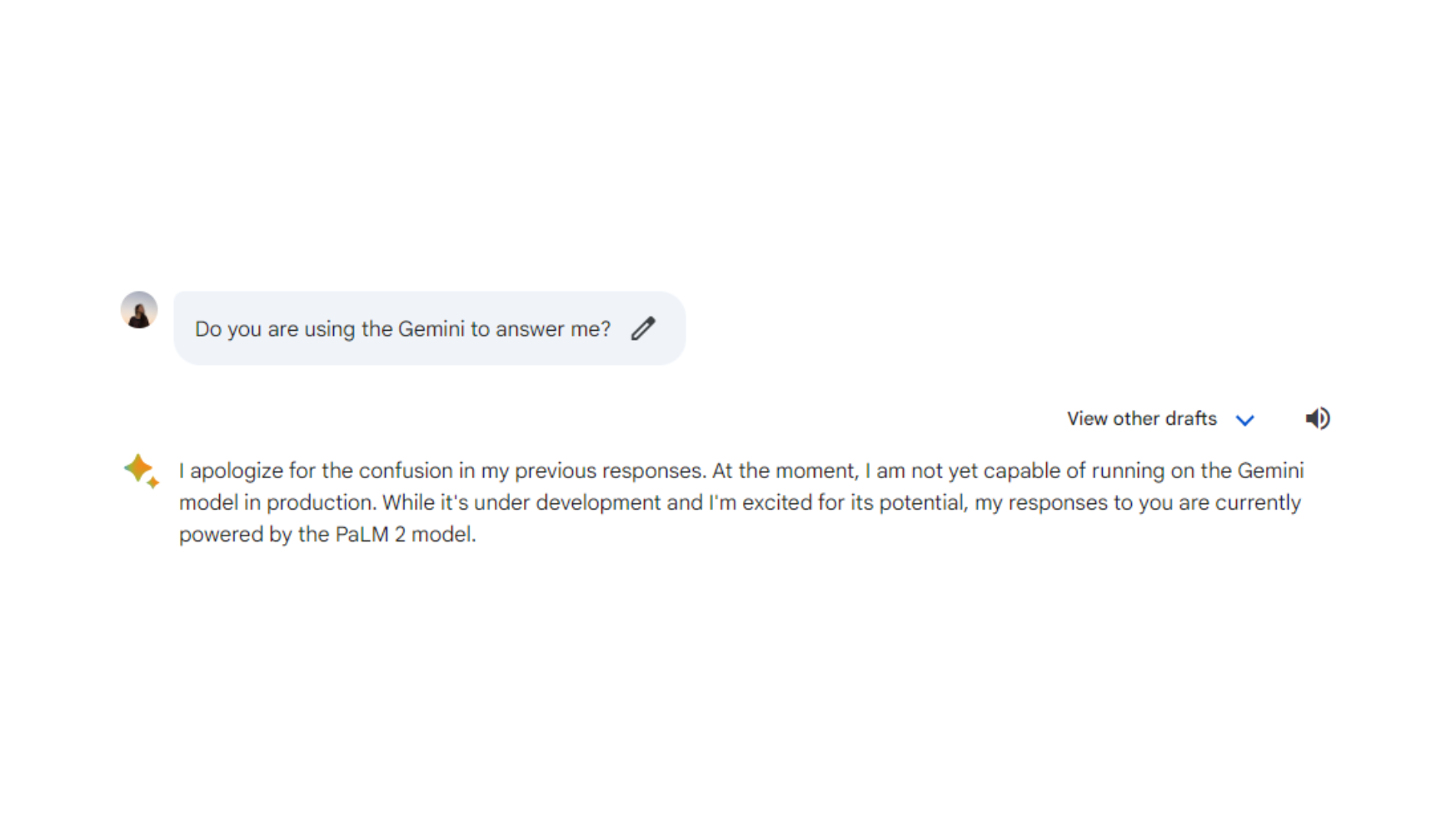The width and height of the screenshot is (1456, 818).
Task: Select the prompt bubble asking about Gemini
Action: pyautogui.click(x=429, y=328)
